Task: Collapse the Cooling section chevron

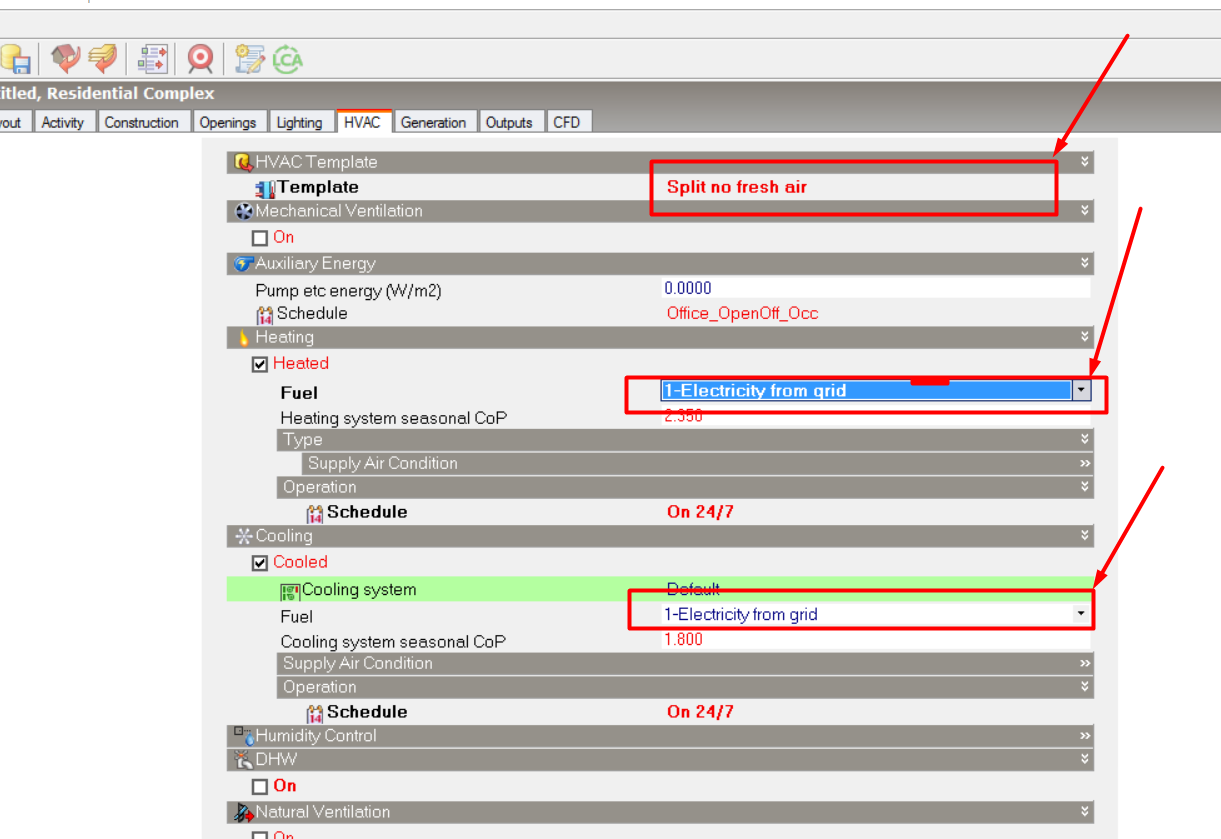Action: point(1084,536)
